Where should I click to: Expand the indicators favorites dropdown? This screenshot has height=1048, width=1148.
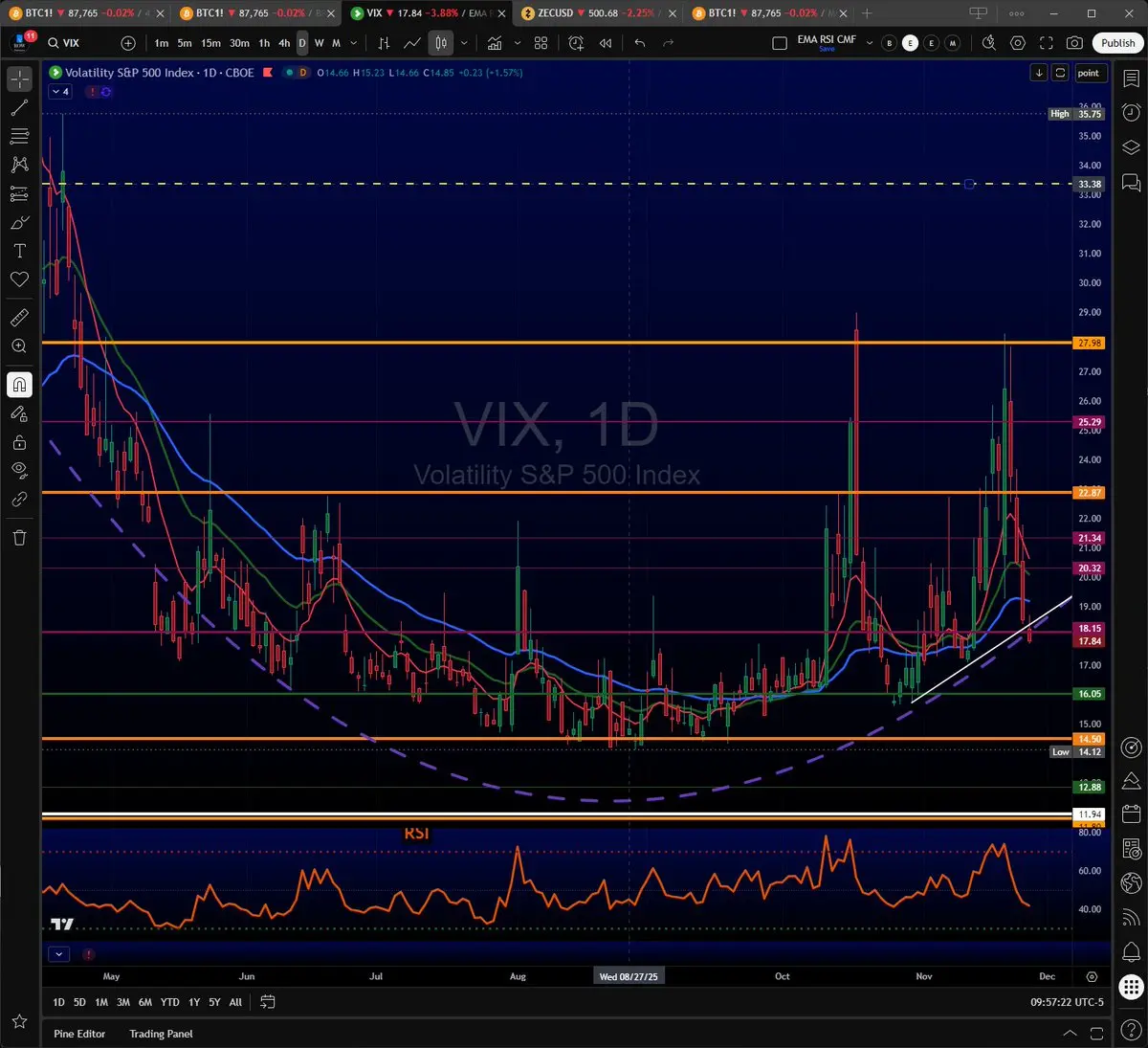click(518, 43)
